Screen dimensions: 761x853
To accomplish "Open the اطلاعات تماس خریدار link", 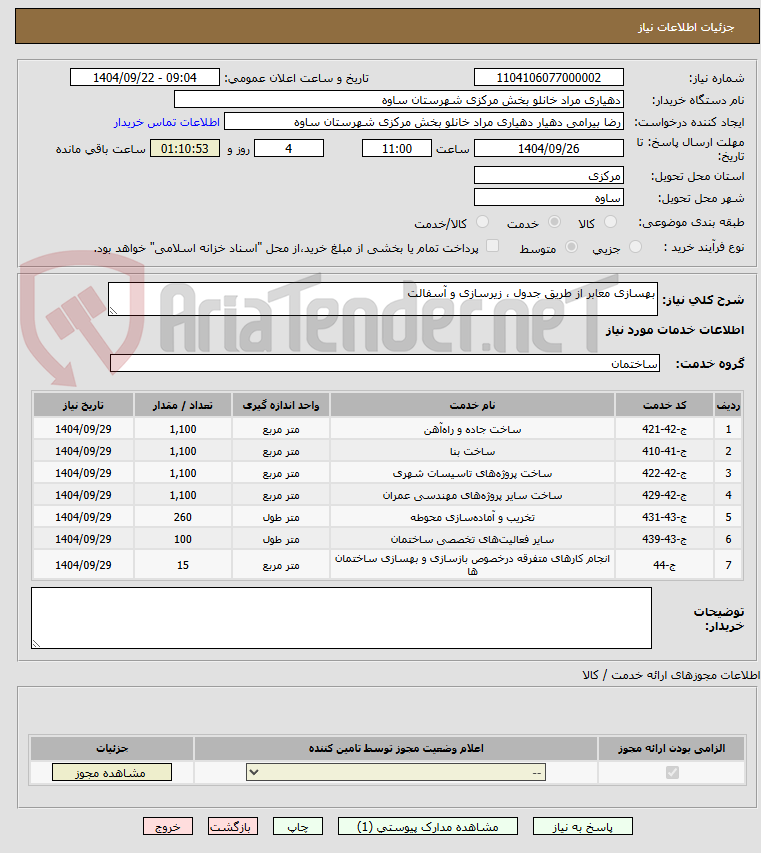I will (166, 122).
